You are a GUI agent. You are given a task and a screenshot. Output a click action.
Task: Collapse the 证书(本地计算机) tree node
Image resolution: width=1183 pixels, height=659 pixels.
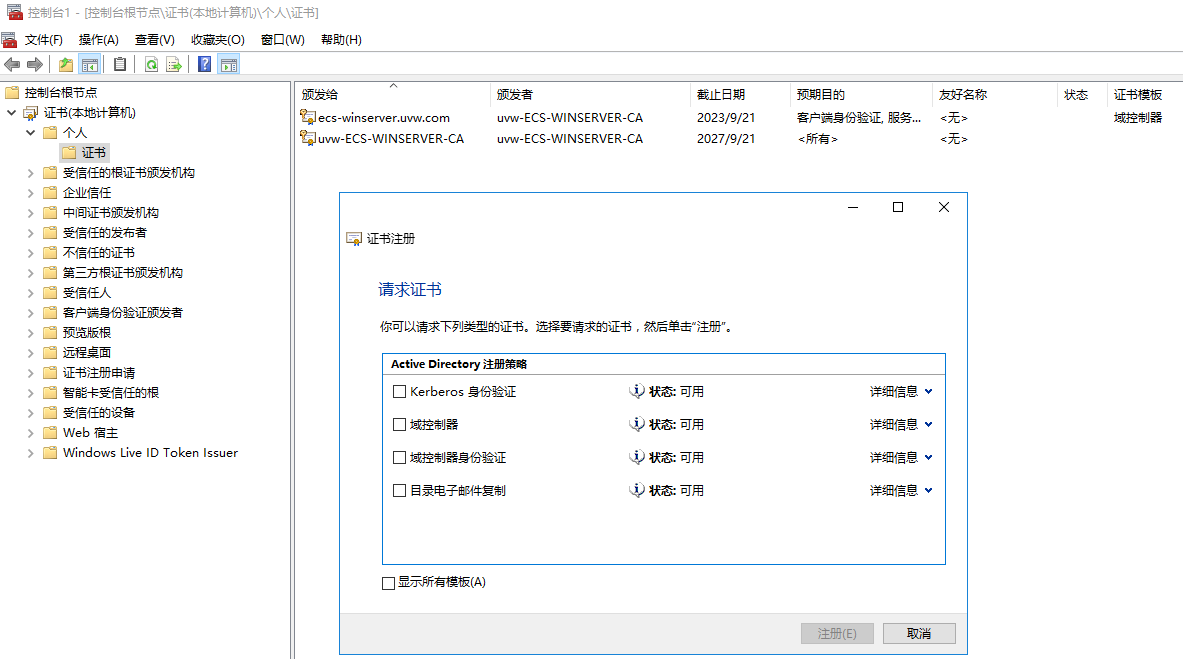pos(11,112)
